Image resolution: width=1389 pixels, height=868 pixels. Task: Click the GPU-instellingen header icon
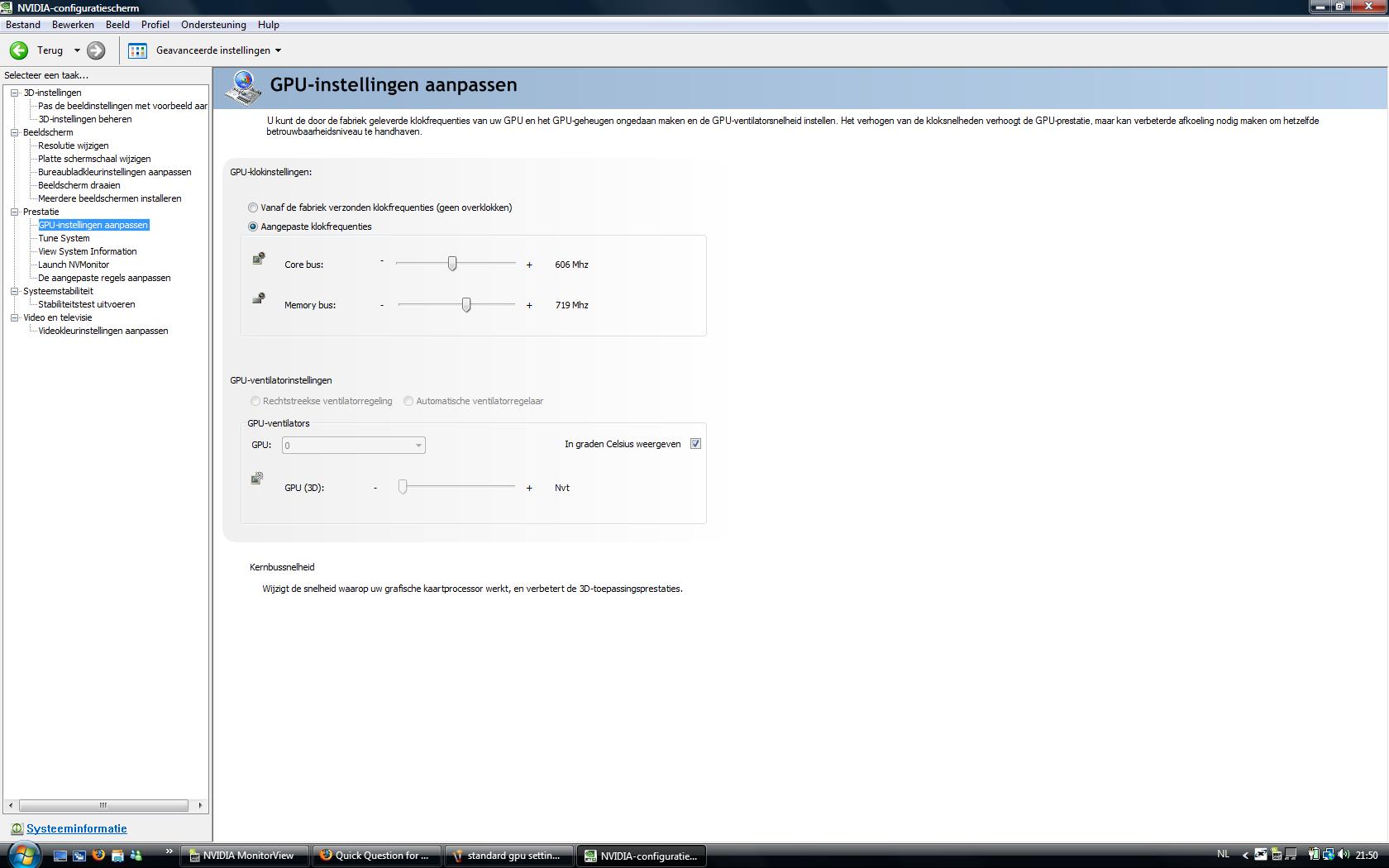[242, 88]
